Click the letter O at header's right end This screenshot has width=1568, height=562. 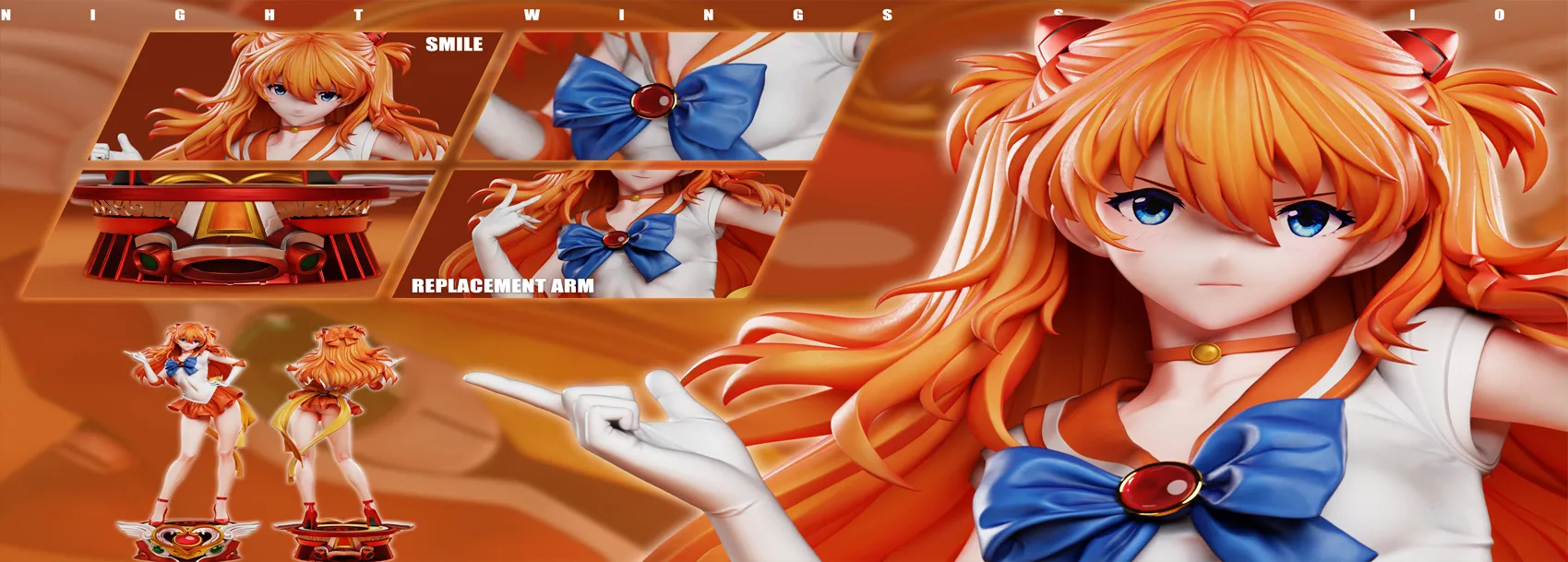1499,15
